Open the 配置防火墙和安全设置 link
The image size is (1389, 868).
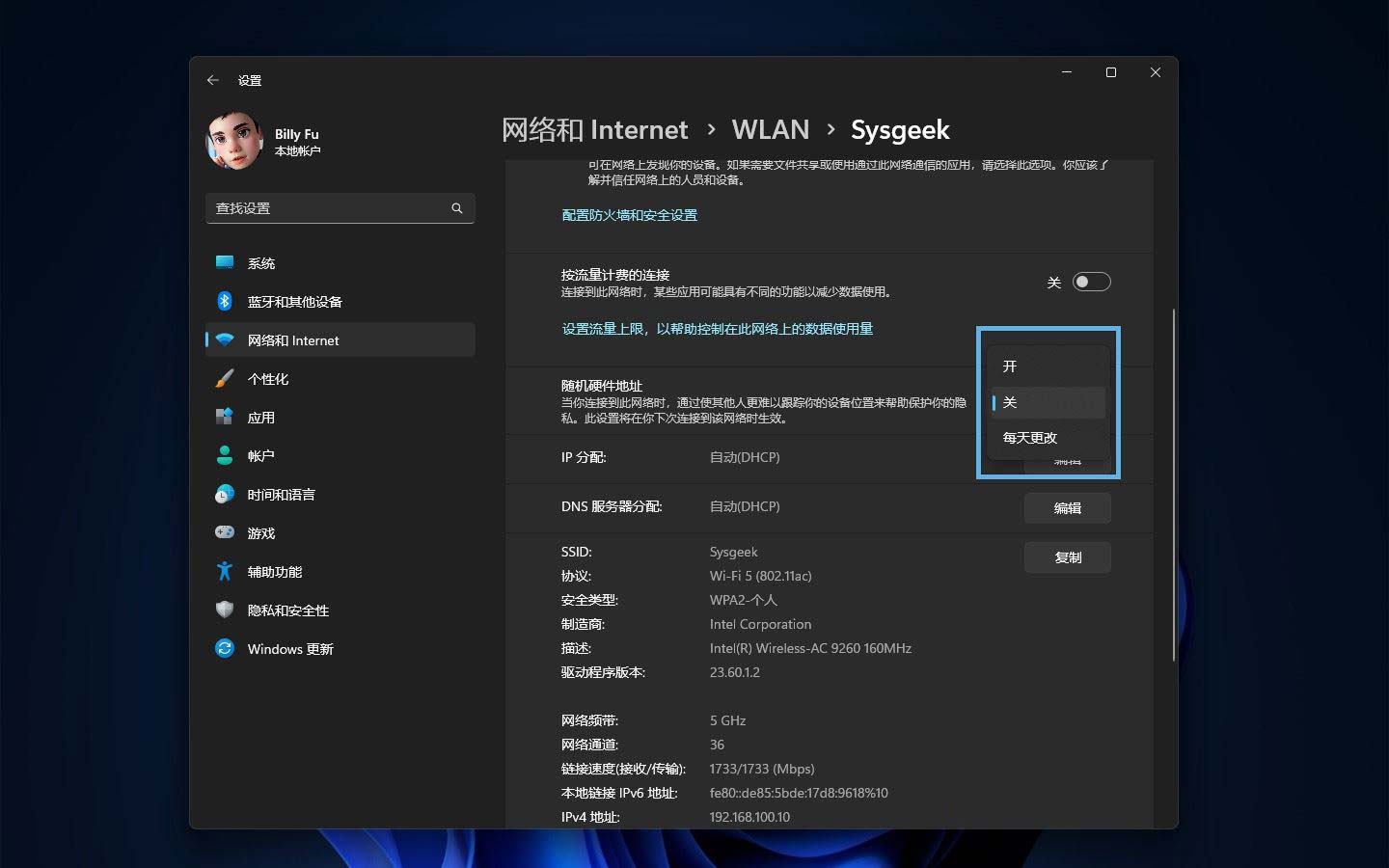(x=630, y=214)
